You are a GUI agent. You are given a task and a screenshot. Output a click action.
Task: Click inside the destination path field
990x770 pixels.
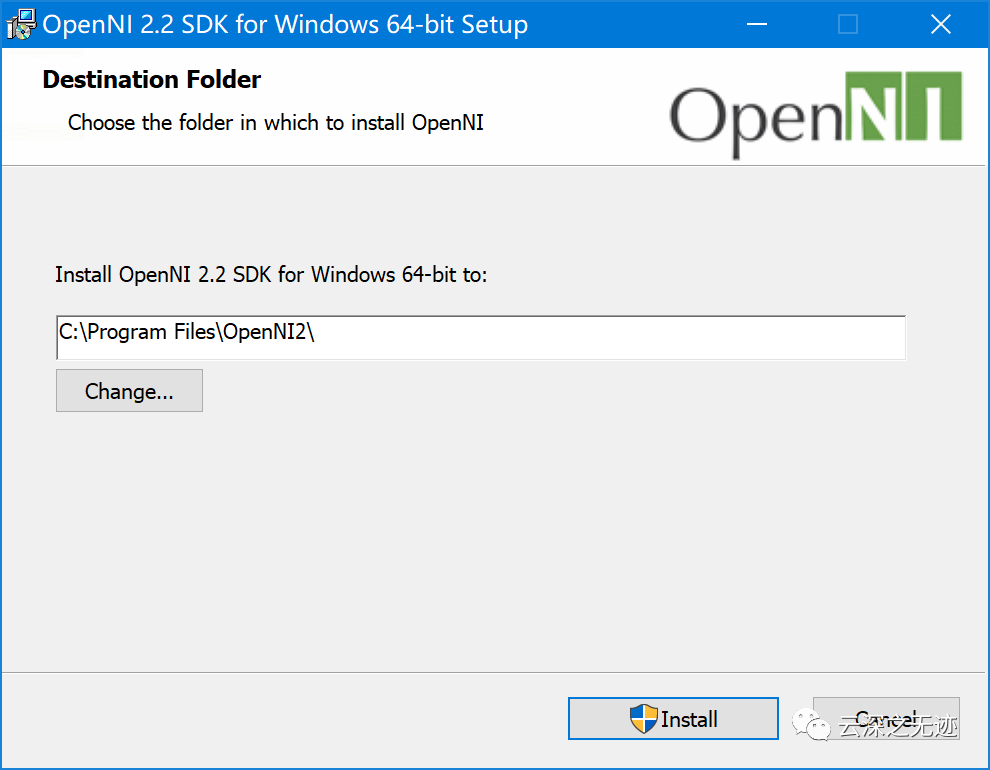(x=480, y=337)
